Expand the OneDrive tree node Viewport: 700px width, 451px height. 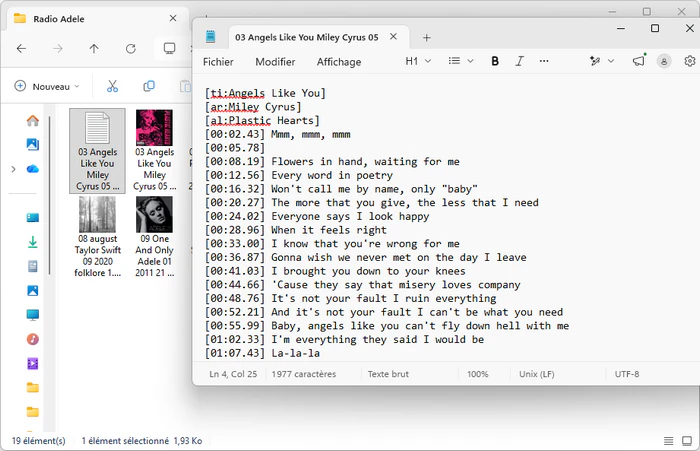click(13, 169)
